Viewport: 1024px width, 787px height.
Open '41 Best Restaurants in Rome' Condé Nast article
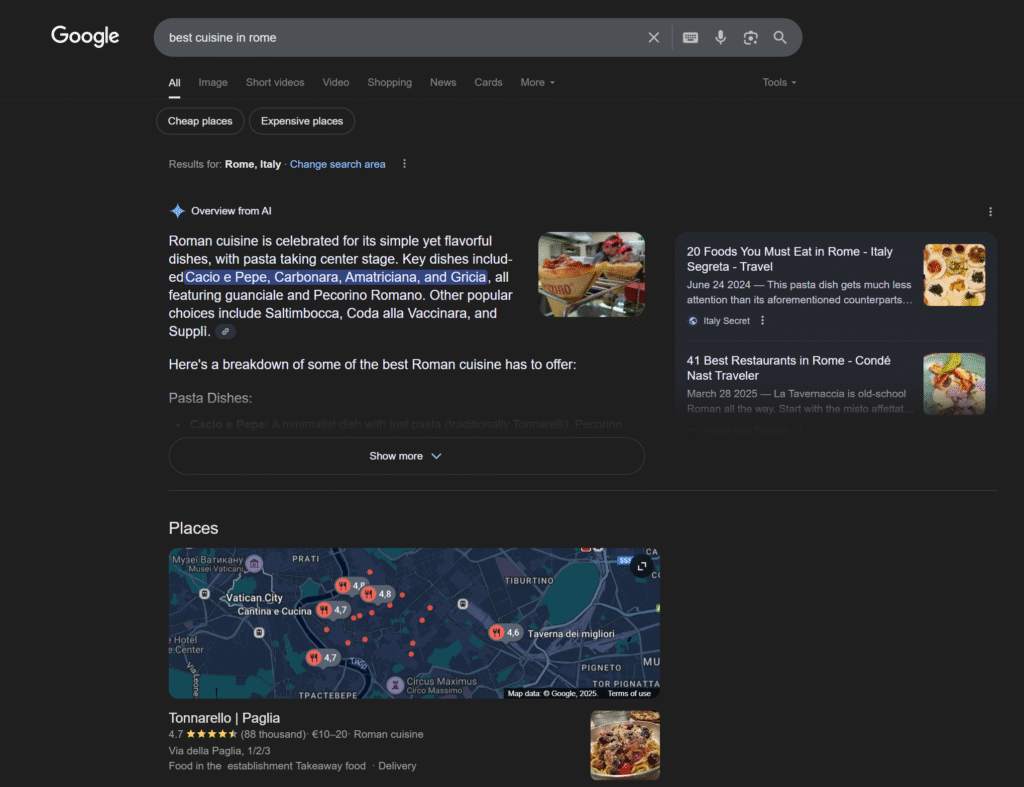pos(788,368)
